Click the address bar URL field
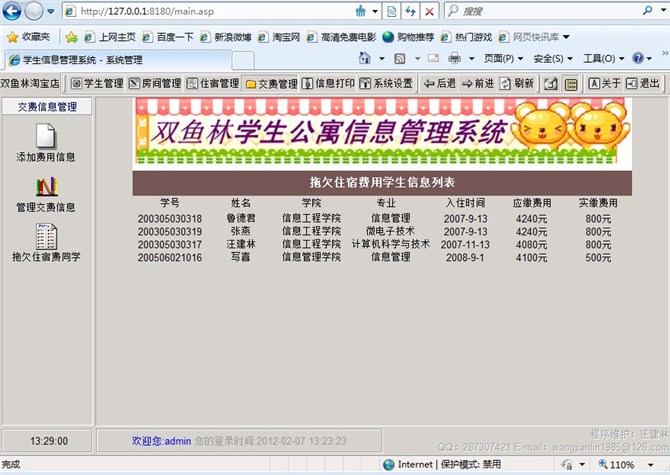Viewport: 670px width, 475px height. 207,12
